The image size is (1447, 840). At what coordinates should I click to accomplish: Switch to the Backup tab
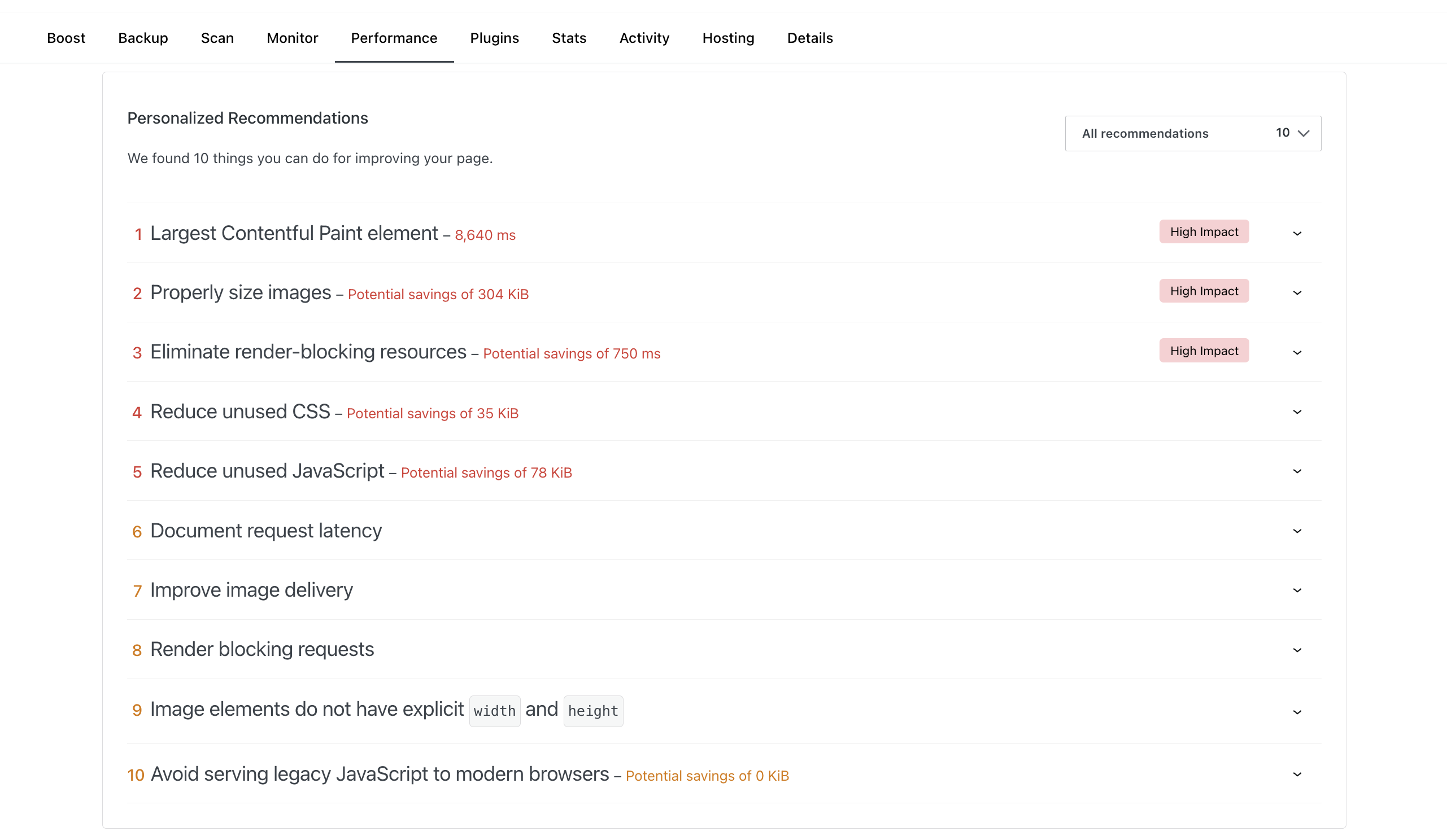pyautogui.click(x=143, y=38)
